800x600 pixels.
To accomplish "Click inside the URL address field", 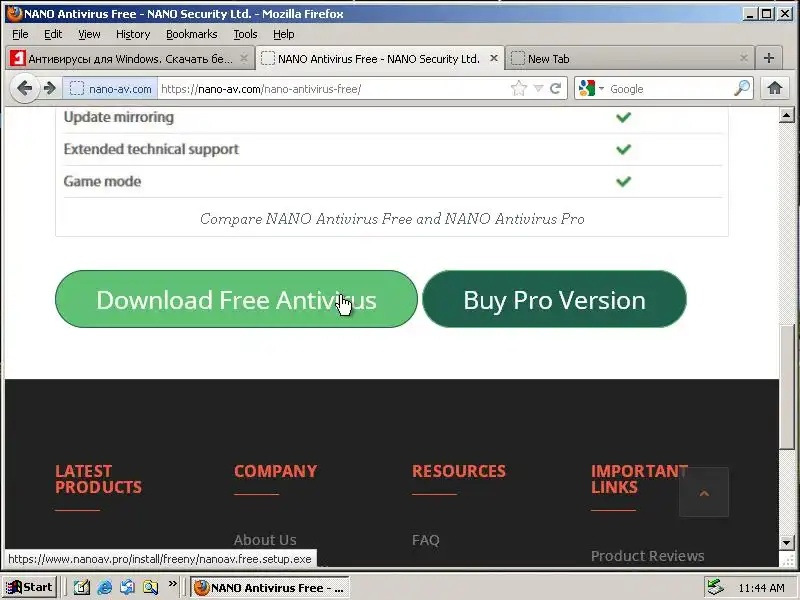I will (332, 89).
